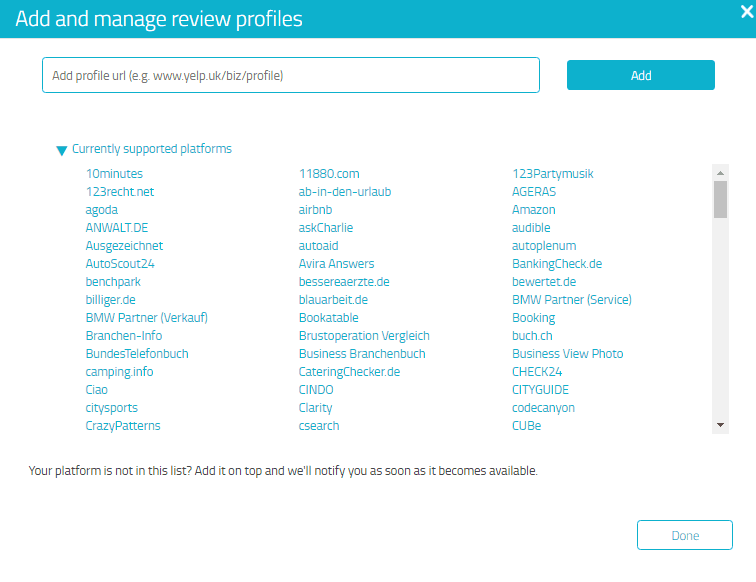756x582 pixels.
Task: Select the AGERAS platform
Action: 534,192
